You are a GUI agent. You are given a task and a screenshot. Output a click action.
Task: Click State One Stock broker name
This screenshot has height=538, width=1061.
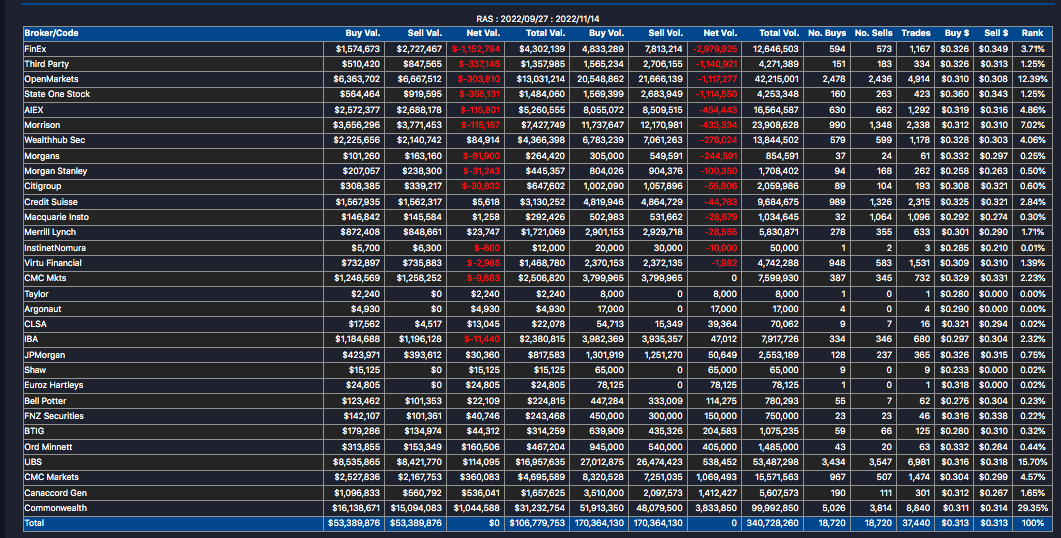(57, 94)
